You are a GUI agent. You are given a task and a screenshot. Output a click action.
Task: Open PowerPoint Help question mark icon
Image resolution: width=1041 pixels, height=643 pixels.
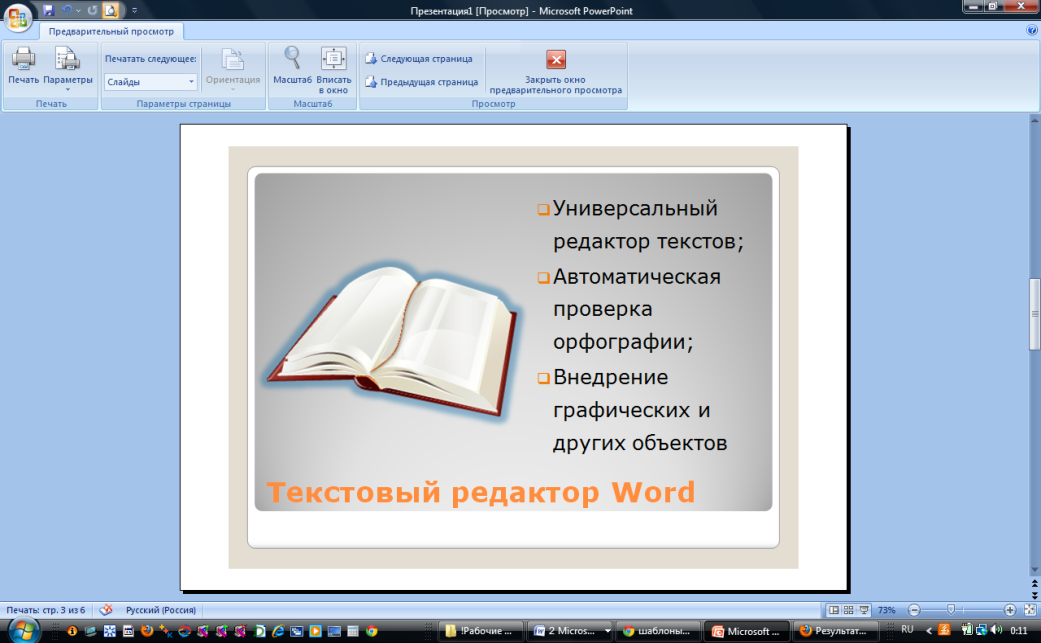1032,30
